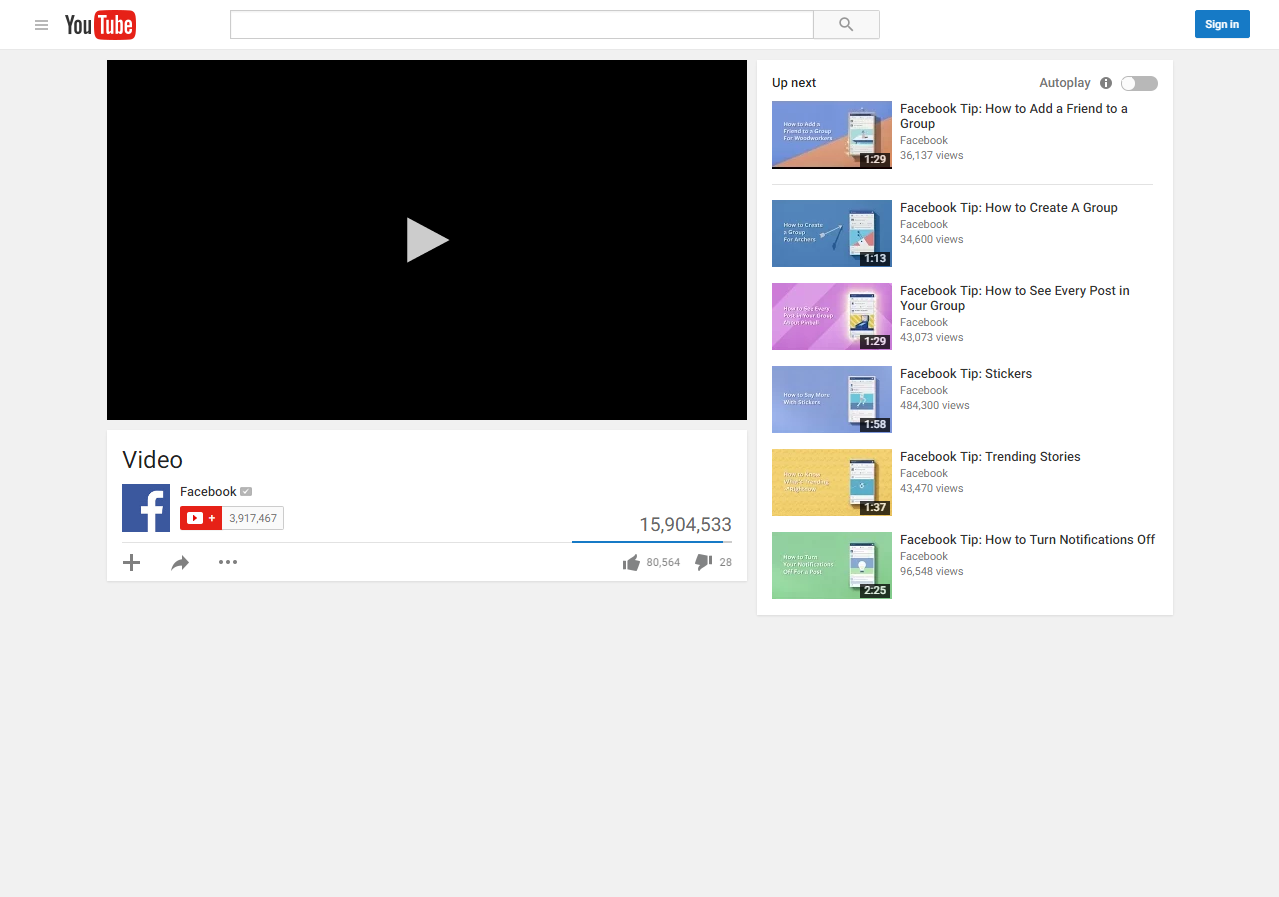Image resolution: width=1279 pixels, height=897 pixels.
Task: Subscribe using the red subscribe button
Action: click(201, 518)
